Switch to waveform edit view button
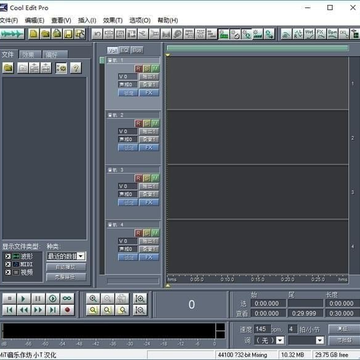 [12, 34]
